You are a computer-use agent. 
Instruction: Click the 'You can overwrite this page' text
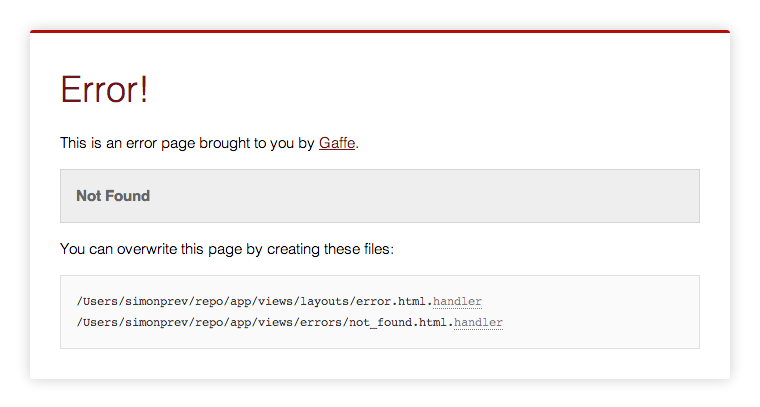pyautogui.click(x=227, y=249)
